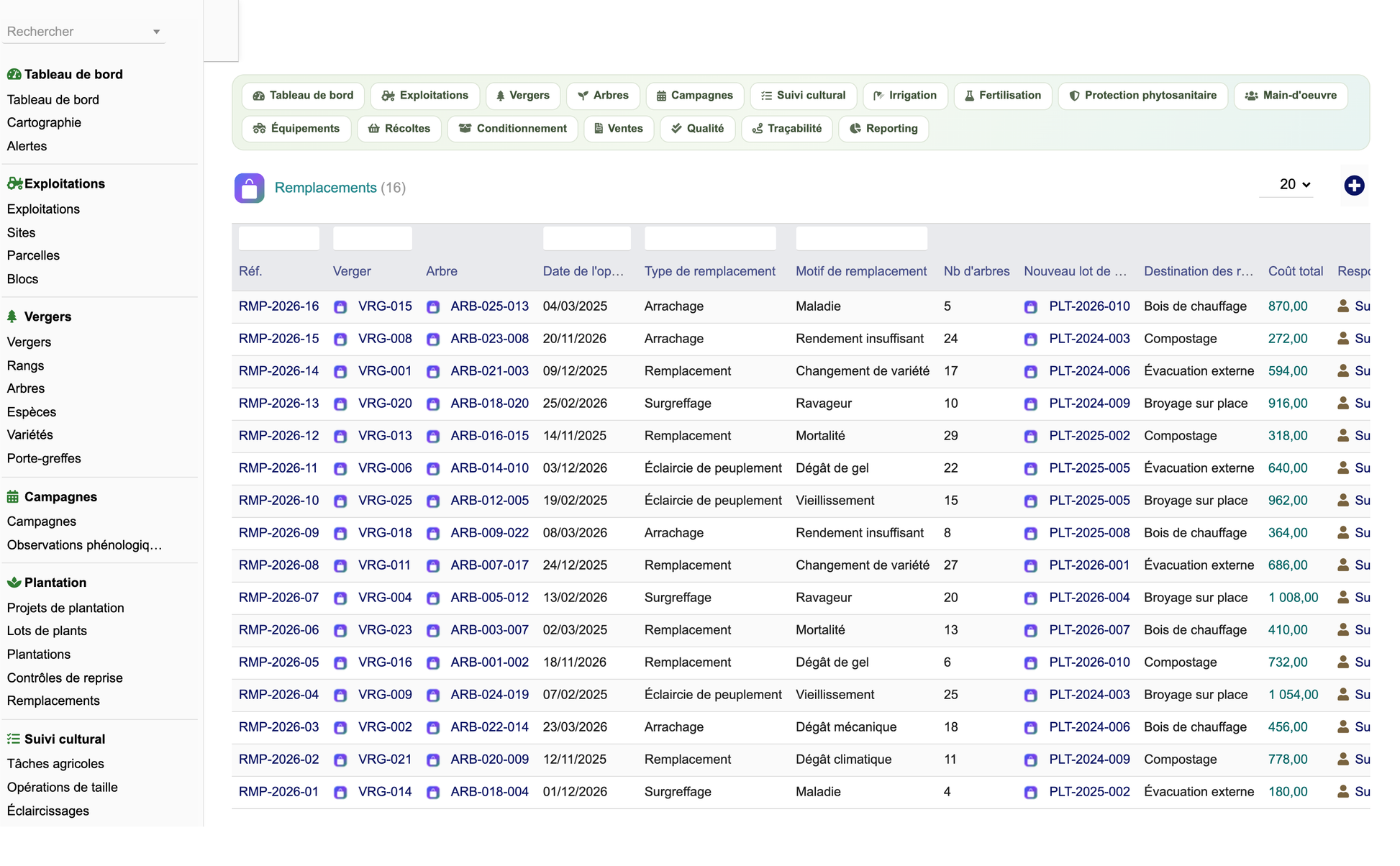Switch to the Irrigation tab
This screenshot has width=1400, height=866.
[x=905, y=96]
